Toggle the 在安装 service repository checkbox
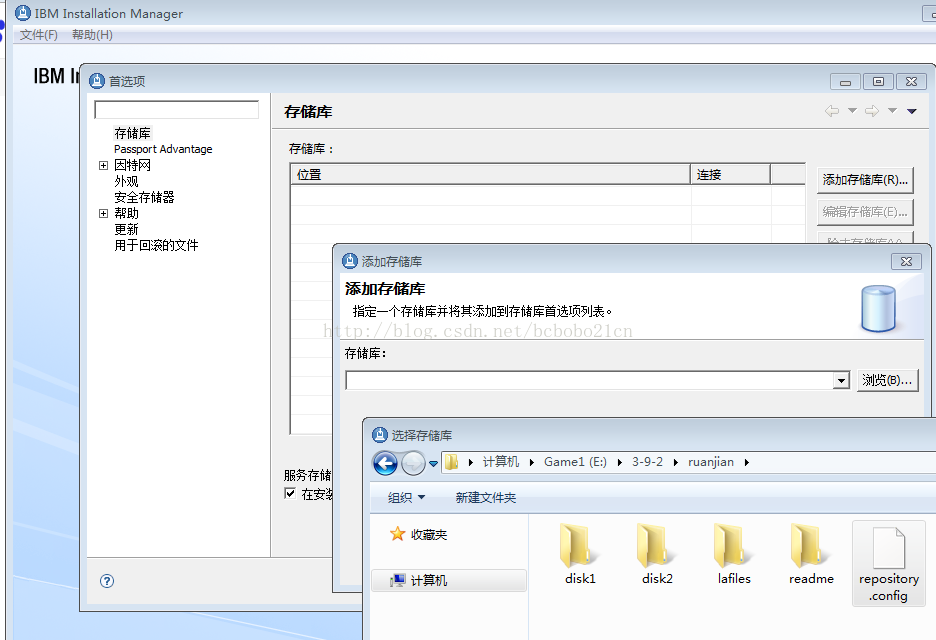This screenshot has width=936, height=640. tap(290, 493)
